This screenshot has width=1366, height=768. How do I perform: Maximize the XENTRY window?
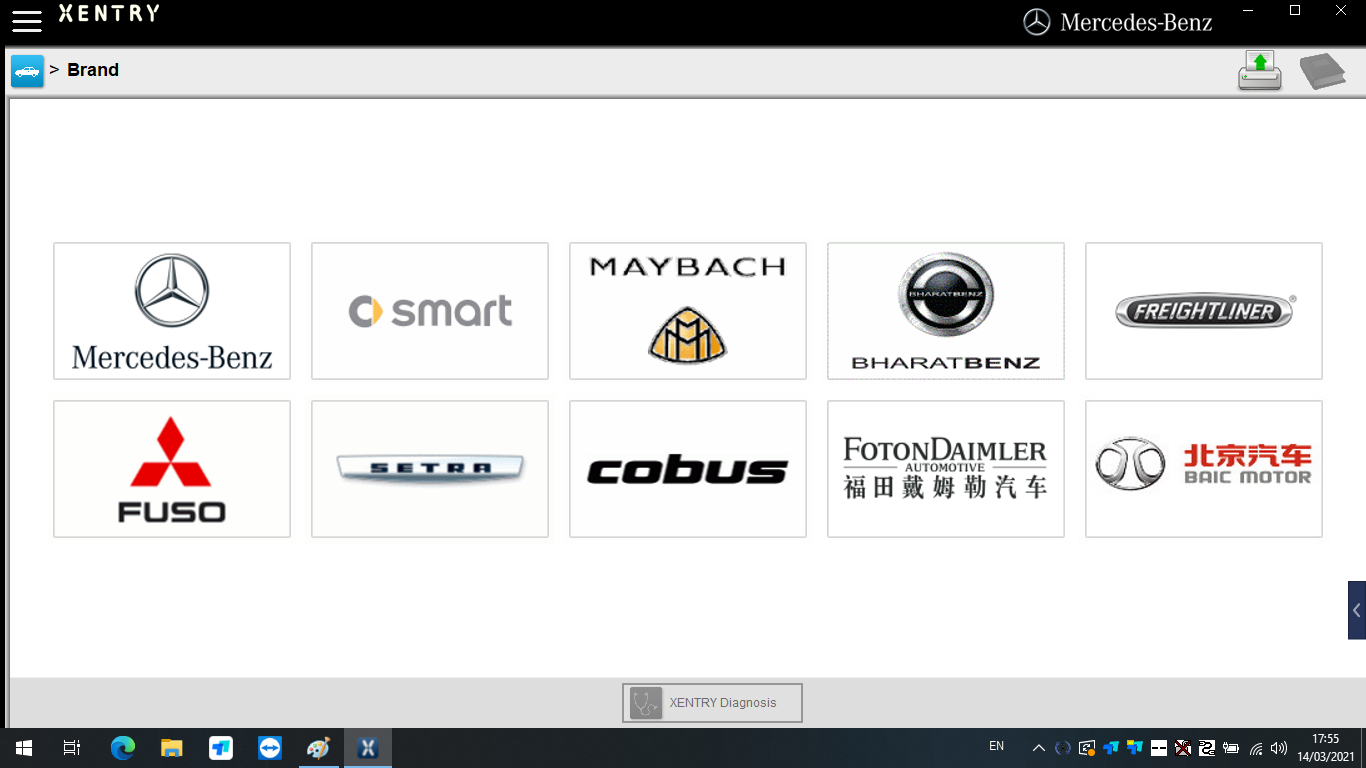coord(1295,11)
